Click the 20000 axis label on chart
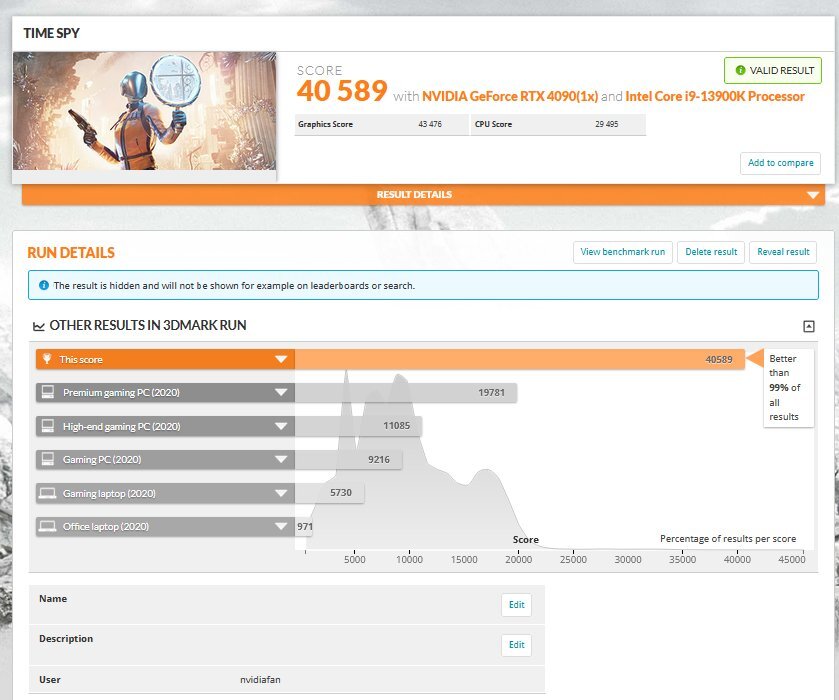 coord(518,559)
